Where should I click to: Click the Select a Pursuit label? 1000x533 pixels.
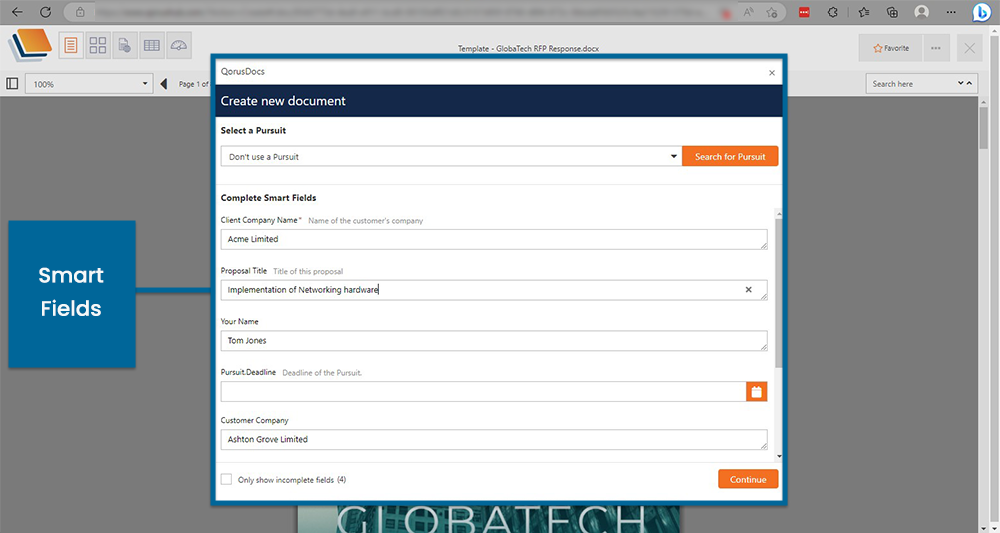tap(253, 130)
